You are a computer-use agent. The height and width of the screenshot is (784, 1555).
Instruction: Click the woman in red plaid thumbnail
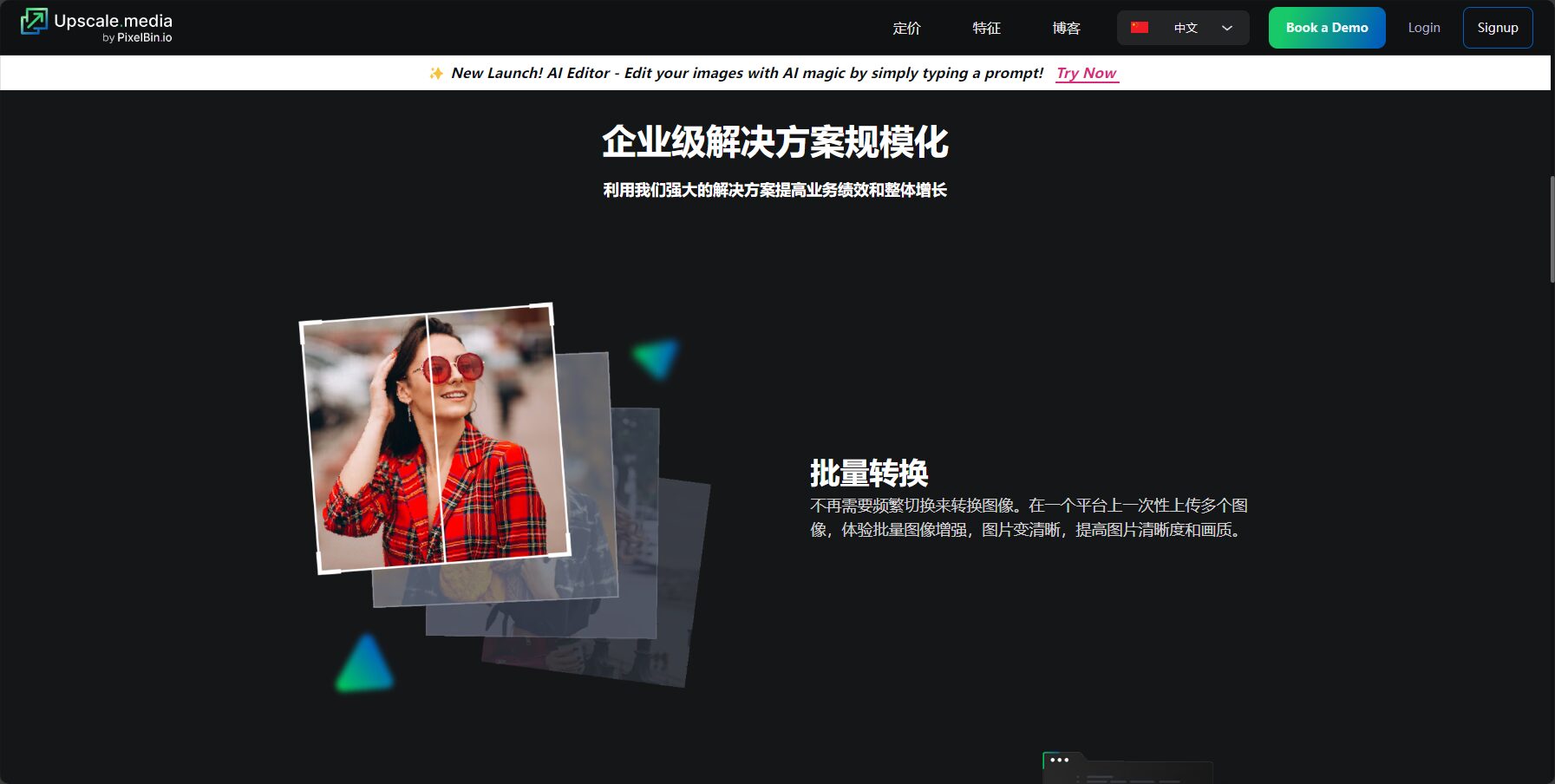pos(434,438)
